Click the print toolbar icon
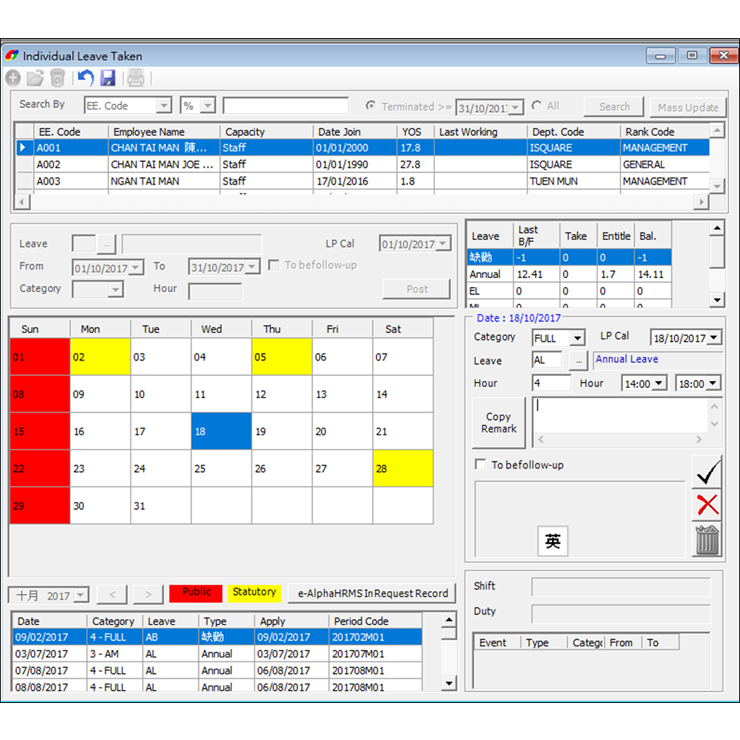The width and height of the screenshot is (740, 740). [135, 78]
